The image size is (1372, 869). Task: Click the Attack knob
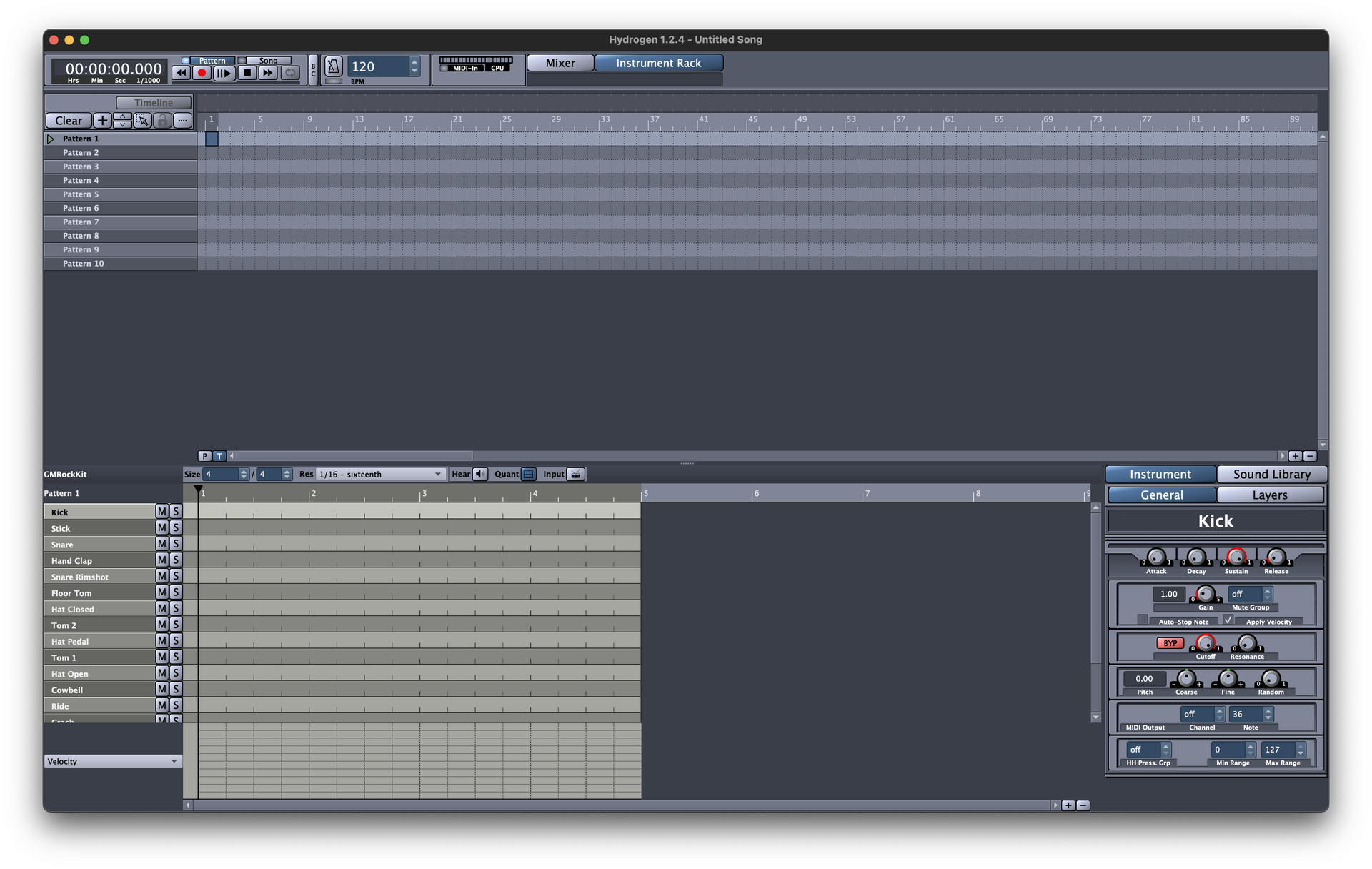click(x=1156, y=557)
